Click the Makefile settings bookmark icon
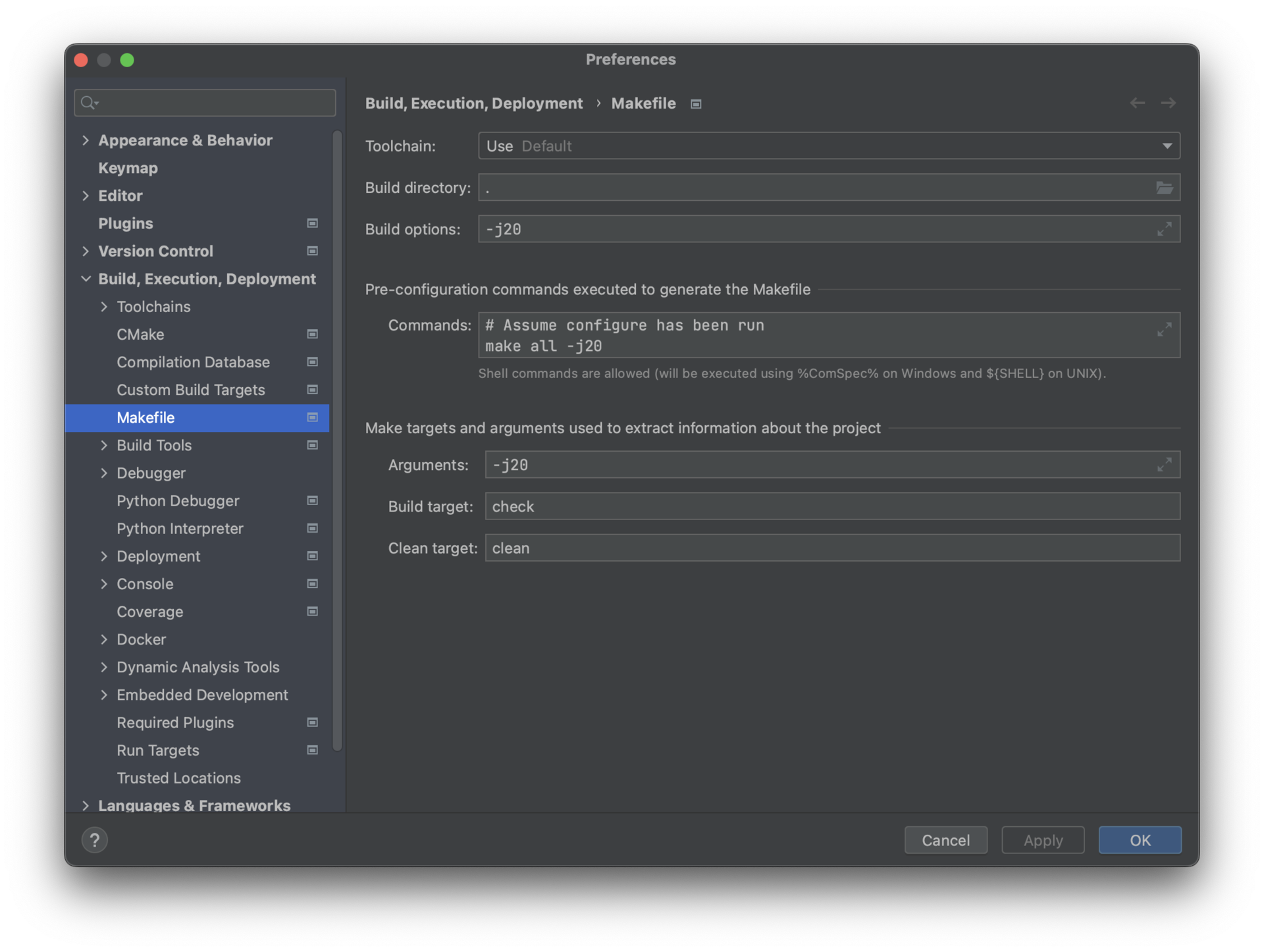Image resolution: width=1264 pixels, height=952 pixels. pyautogui.click(x=313, y=416)
